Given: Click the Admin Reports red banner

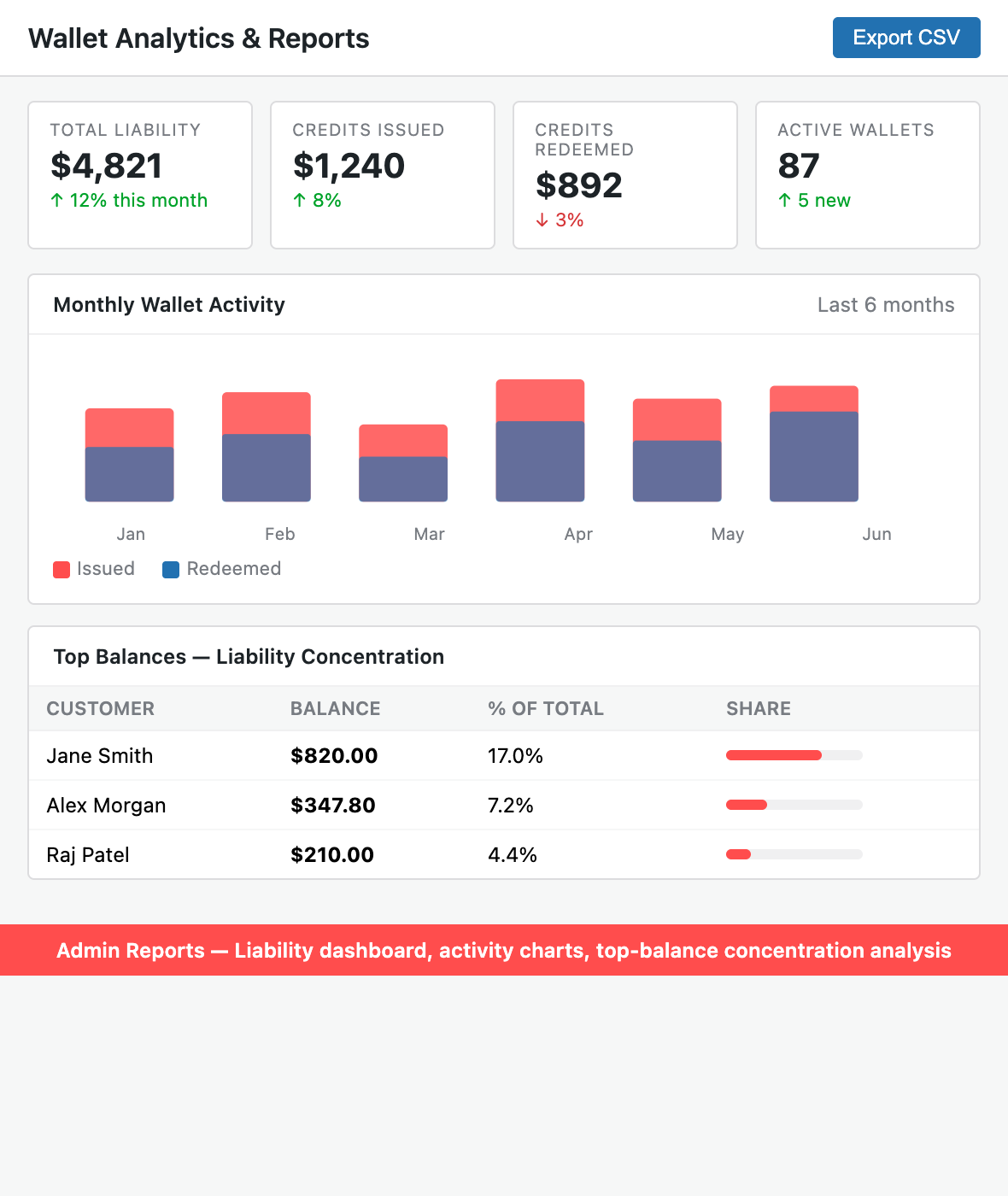Looking at the screenshot, I should pos(504,950).
